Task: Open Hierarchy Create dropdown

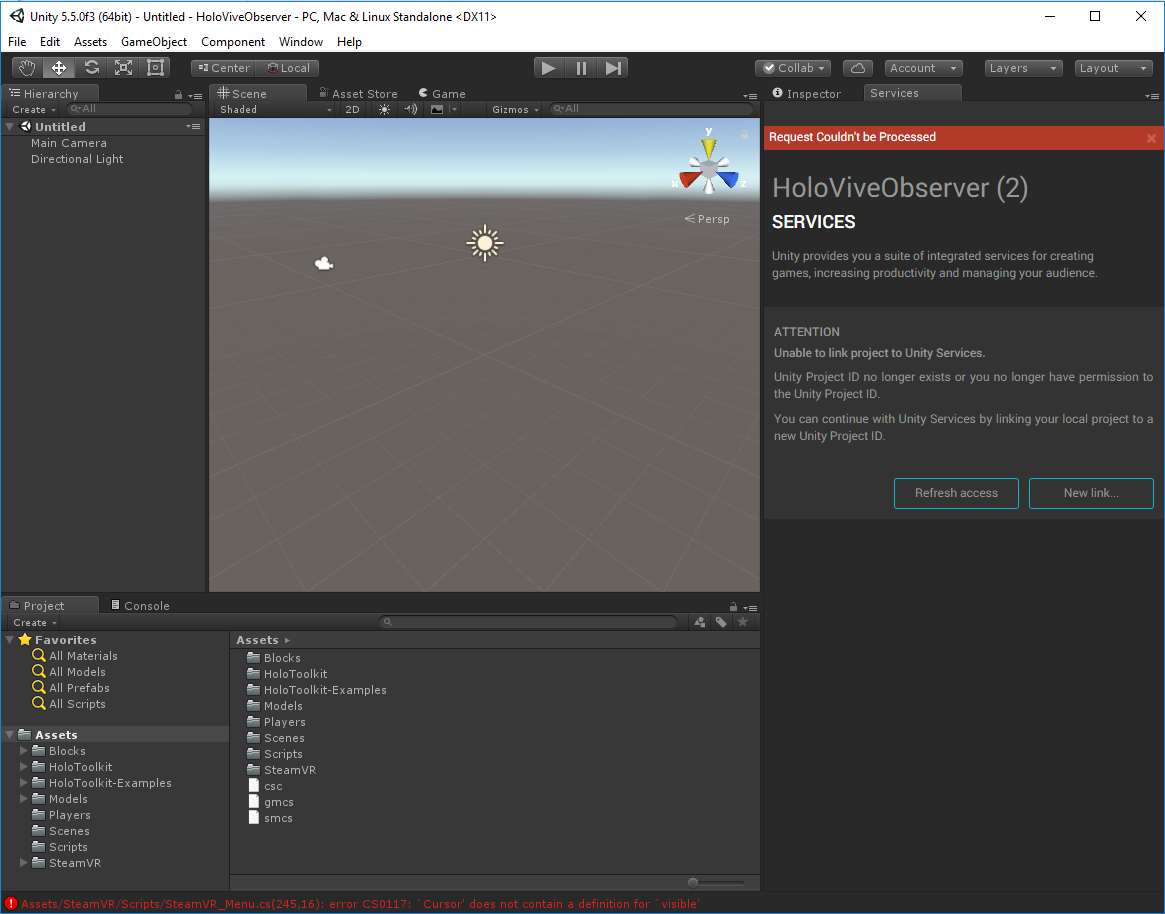Action: [34, 109]
